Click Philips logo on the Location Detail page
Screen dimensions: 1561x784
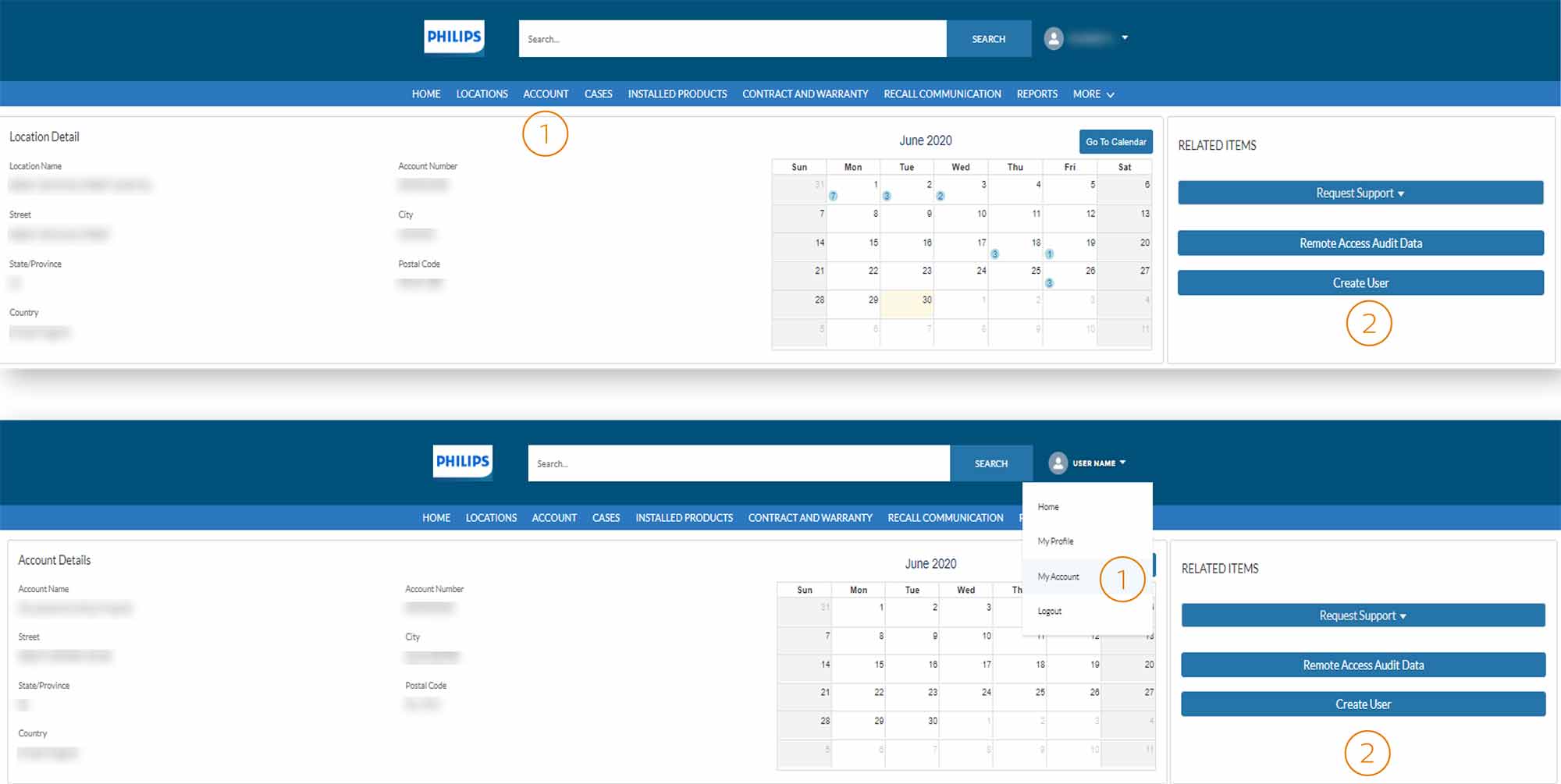pos(453,37)
